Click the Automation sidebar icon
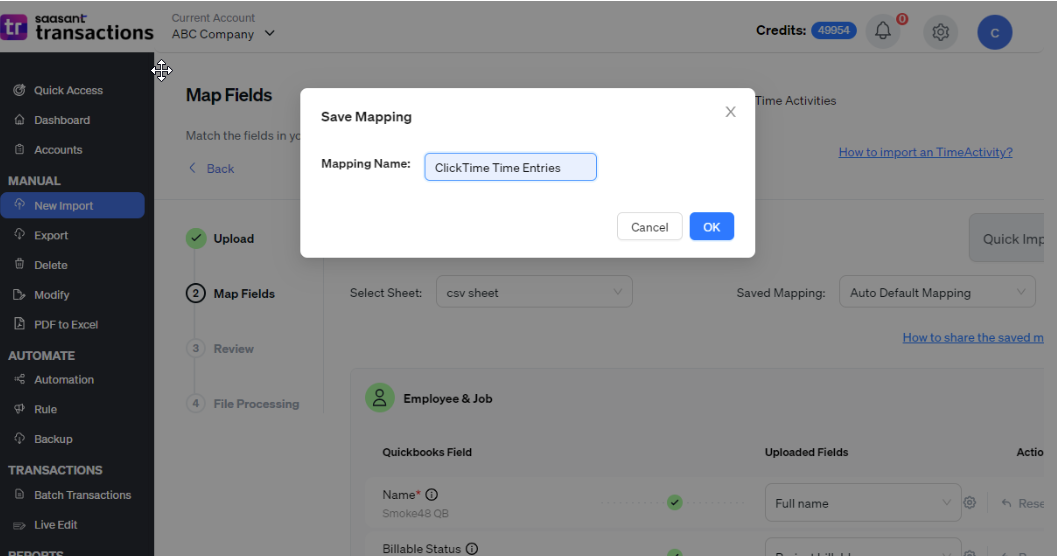The image size is (1057, 556). point(20,379)
